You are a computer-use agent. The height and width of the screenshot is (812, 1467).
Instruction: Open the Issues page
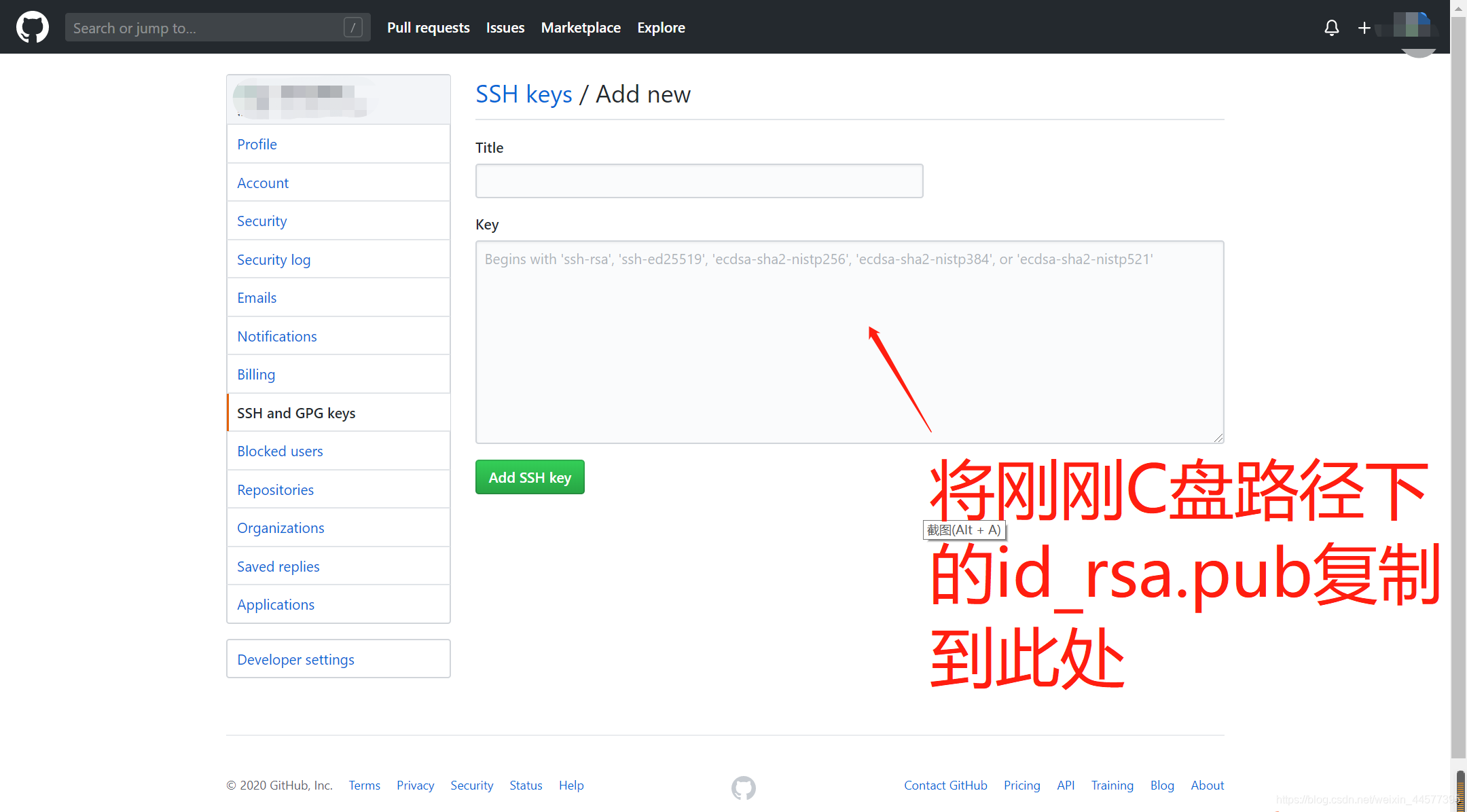click(x=505, y=28)
